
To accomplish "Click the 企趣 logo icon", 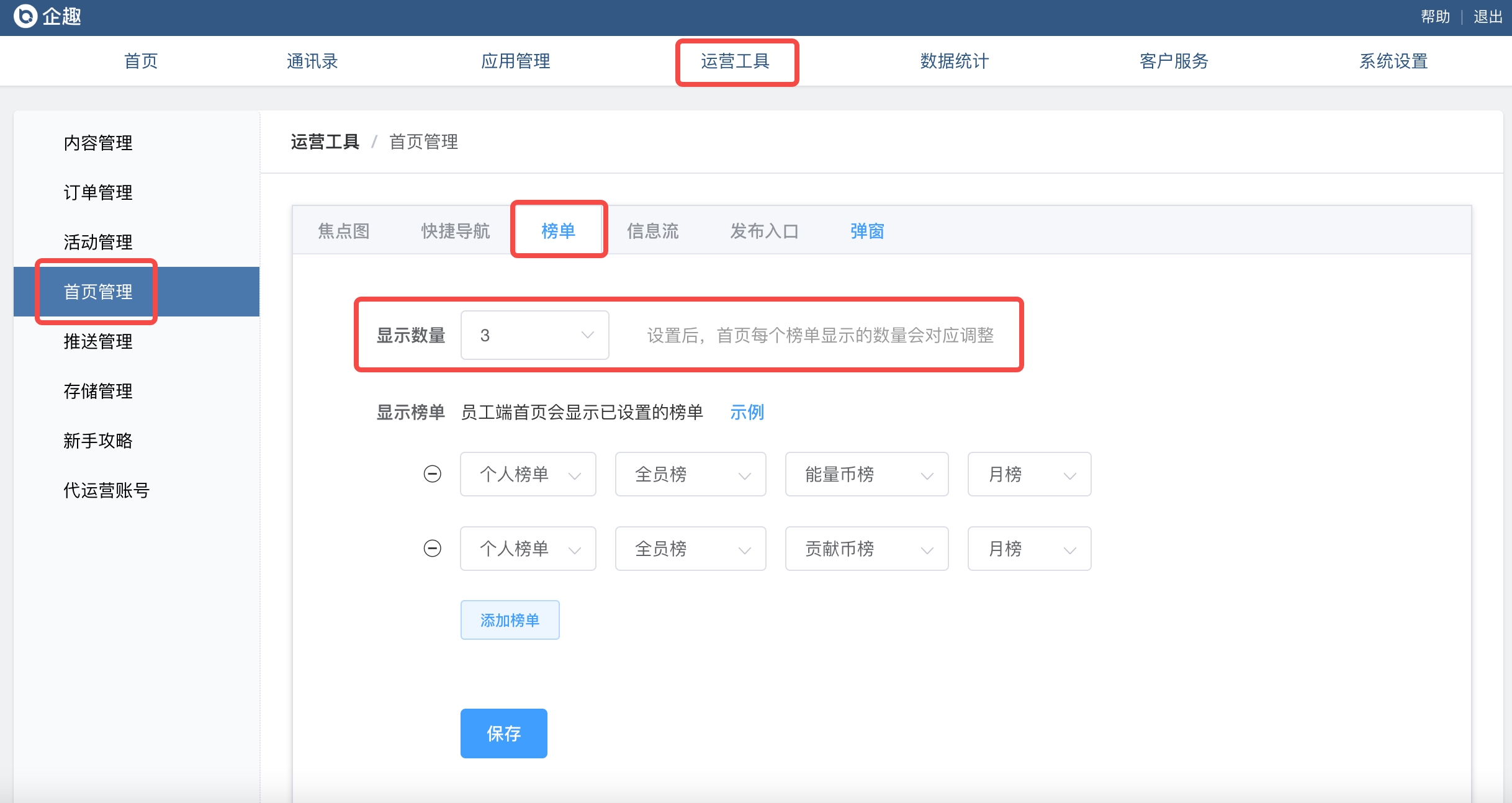I will pyautogui.click(x=25, y=16).
